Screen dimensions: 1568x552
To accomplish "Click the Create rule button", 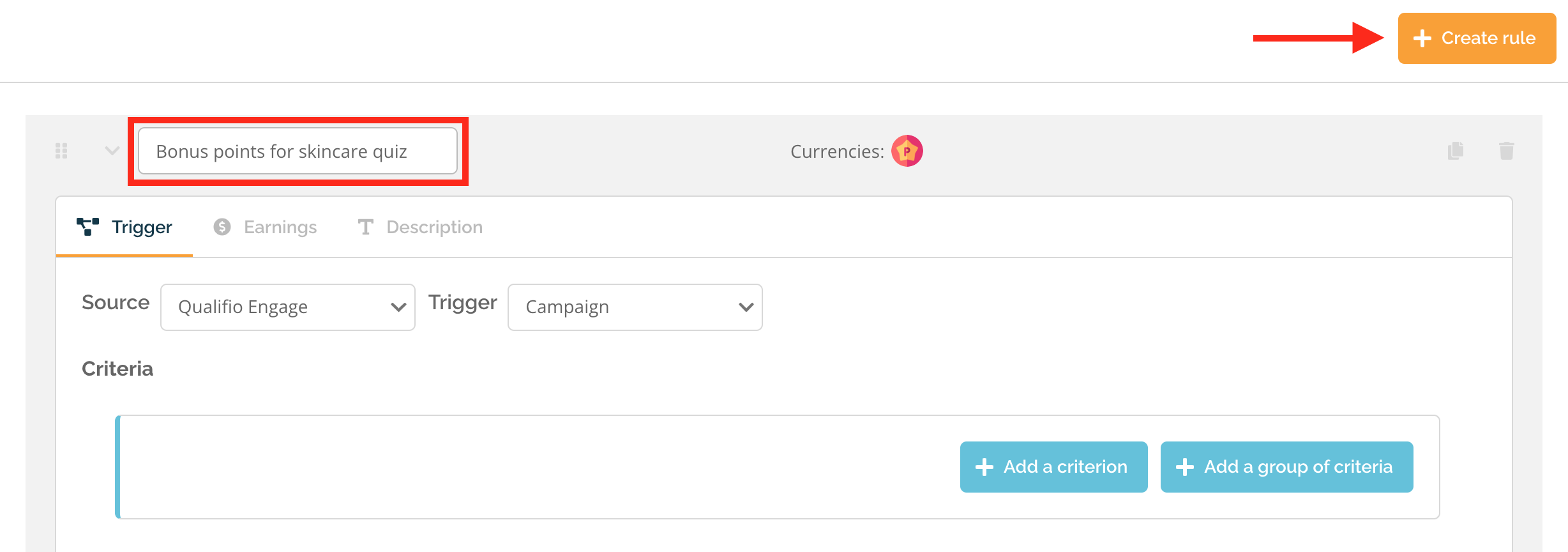I will click(x=1477, y=38).
